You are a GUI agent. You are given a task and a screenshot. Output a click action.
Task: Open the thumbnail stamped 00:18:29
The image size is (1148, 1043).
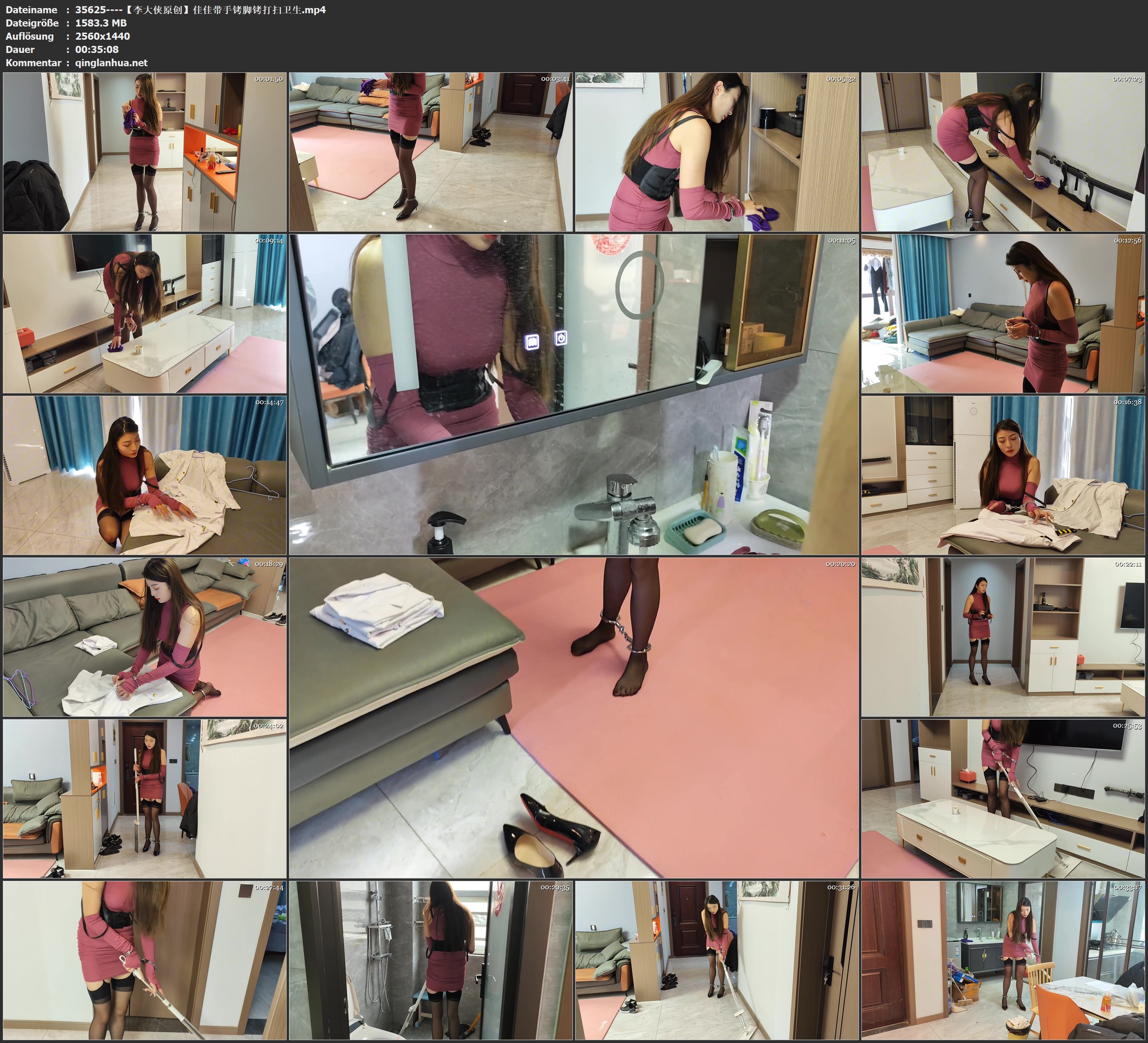(145, 637)
